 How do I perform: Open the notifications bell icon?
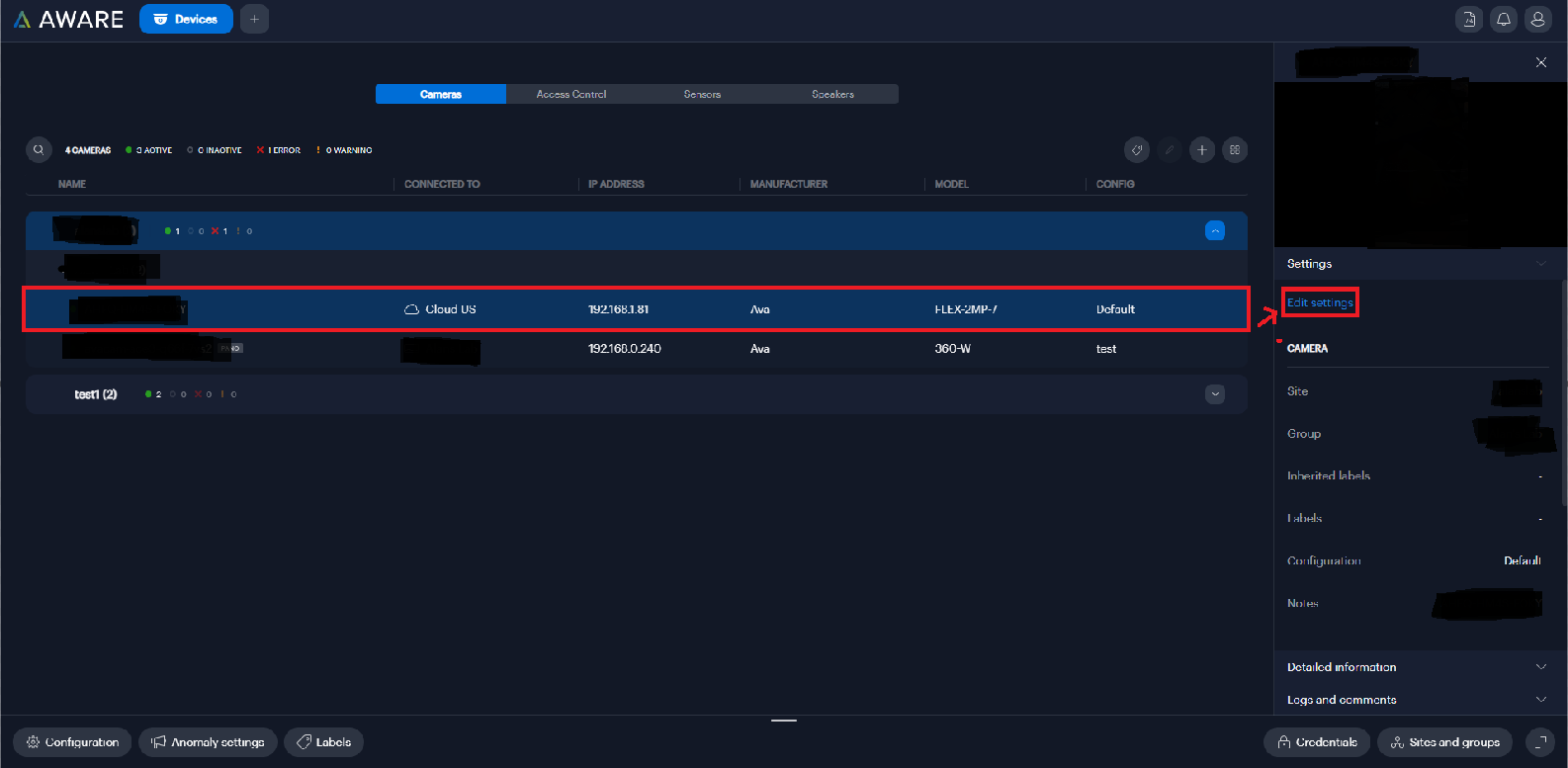(1503, 19)
